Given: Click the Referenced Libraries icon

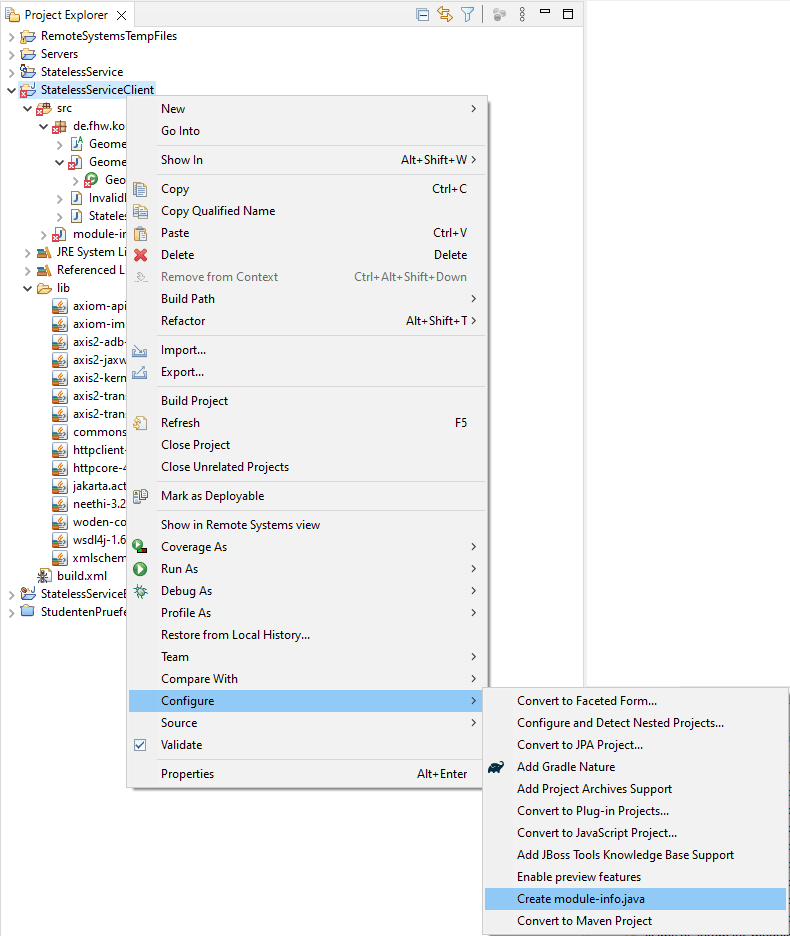Looking at the screenshot, I should [44, 270].
